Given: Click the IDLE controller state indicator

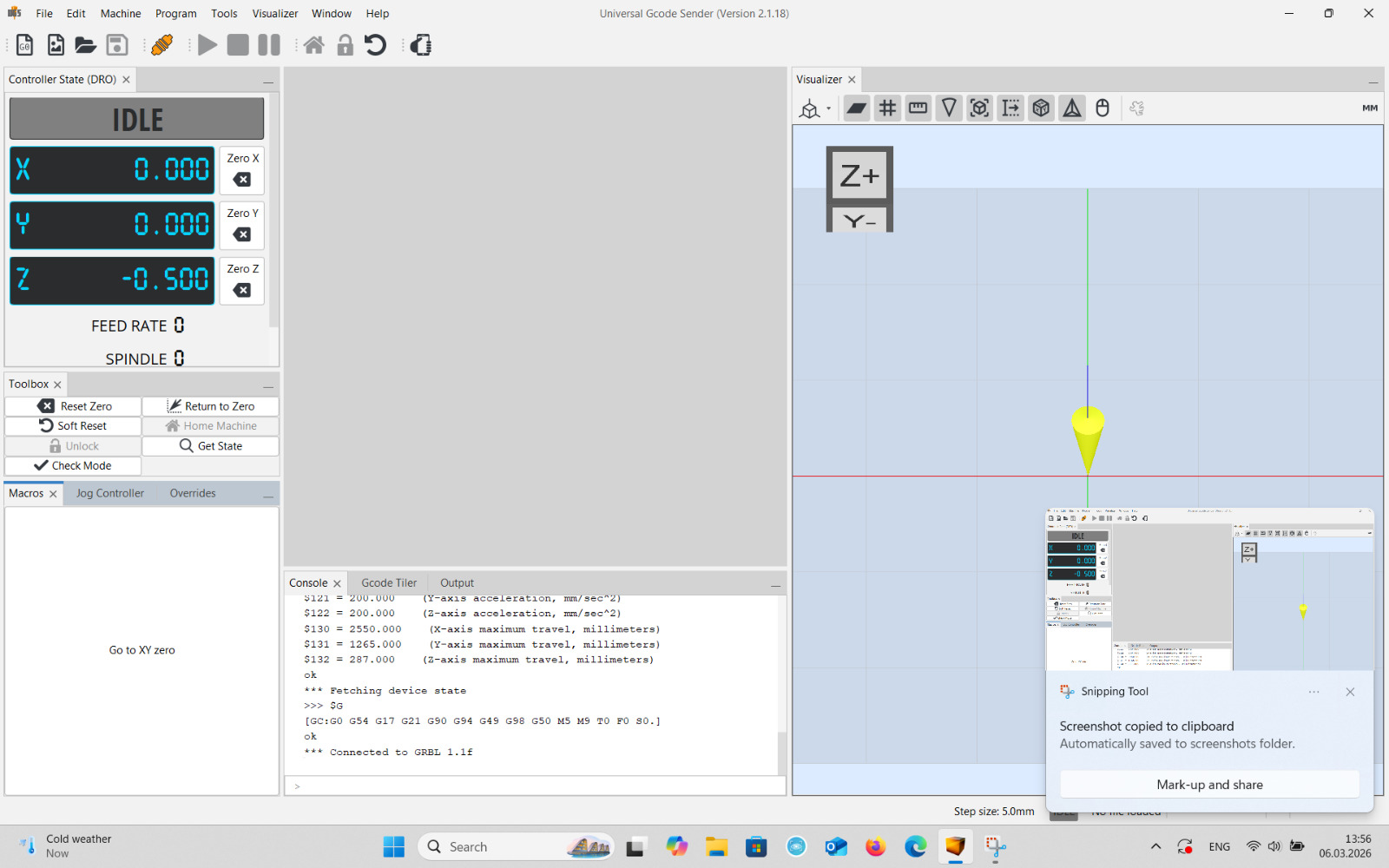Looking at the screenshot, I should (137, 119).
